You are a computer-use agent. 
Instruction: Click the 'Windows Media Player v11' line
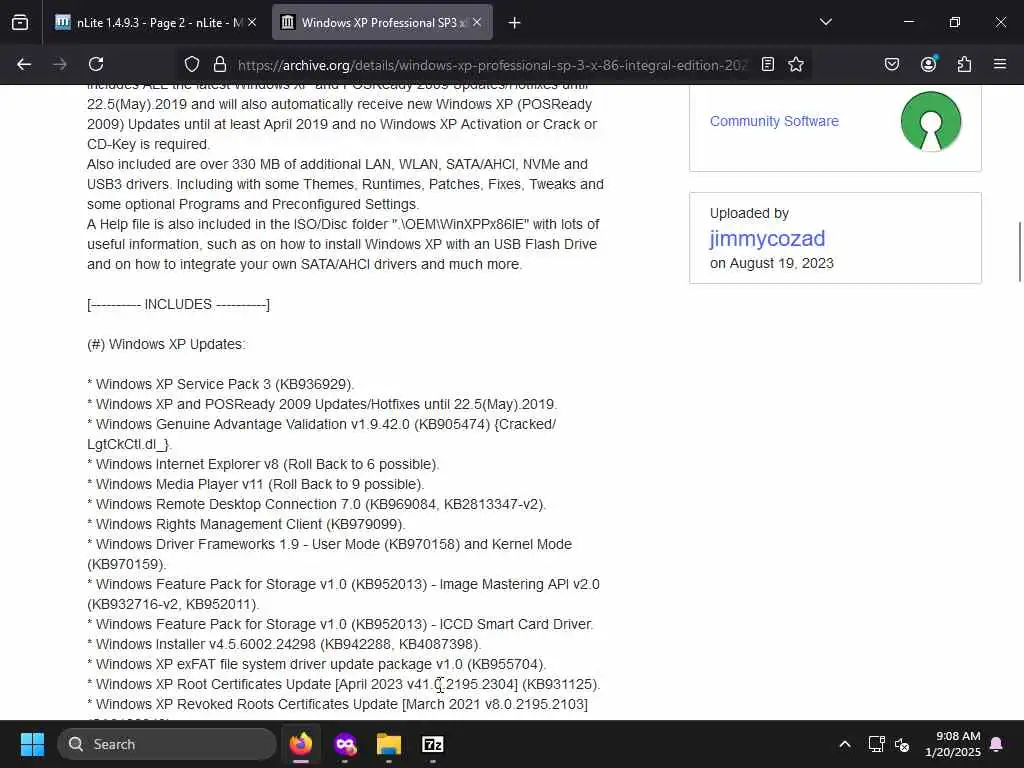tap(255, 485)
